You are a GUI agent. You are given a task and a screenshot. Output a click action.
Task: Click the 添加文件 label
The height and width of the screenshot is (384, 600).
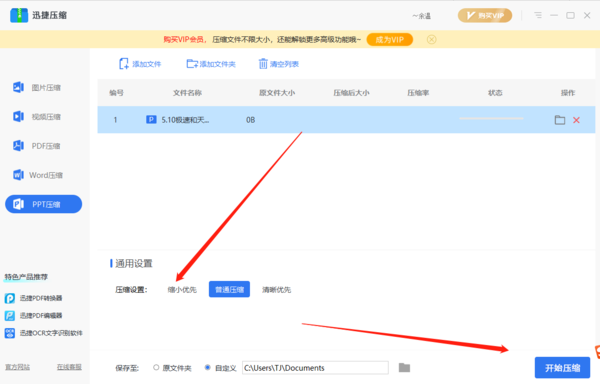[x=147, y=64]
